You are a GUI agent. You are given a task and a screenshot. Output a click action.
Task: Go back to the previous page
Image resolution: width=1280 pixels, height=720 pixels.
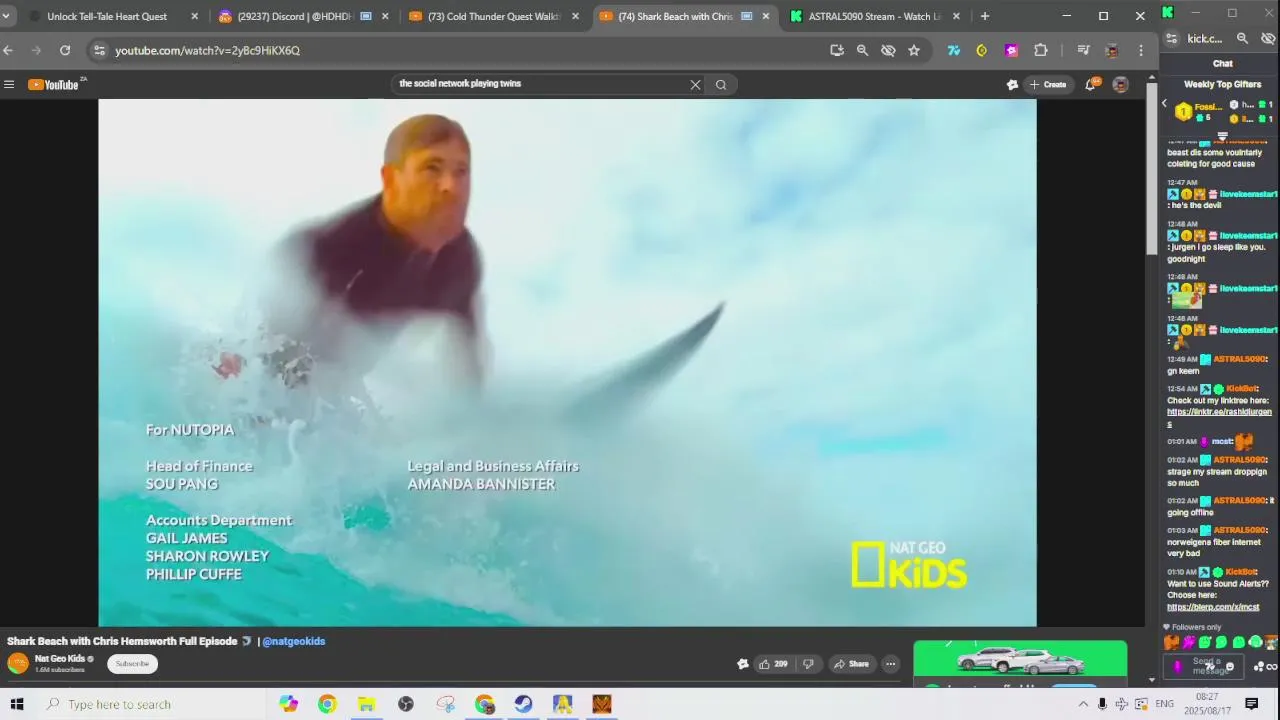[x=8, y=50]
